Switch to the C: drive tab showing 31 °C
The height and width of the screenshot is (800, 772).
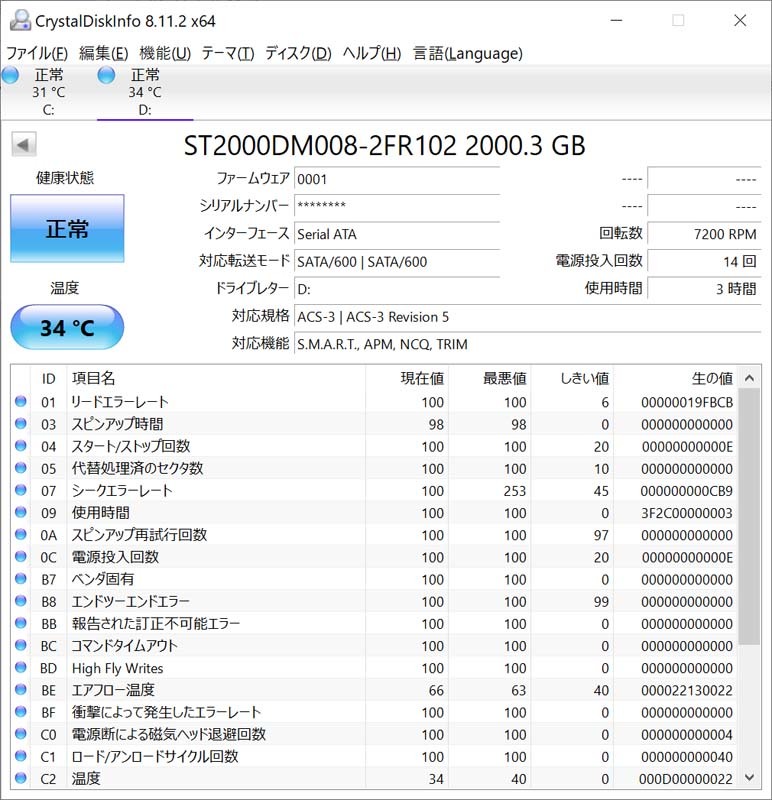point(48,92)
